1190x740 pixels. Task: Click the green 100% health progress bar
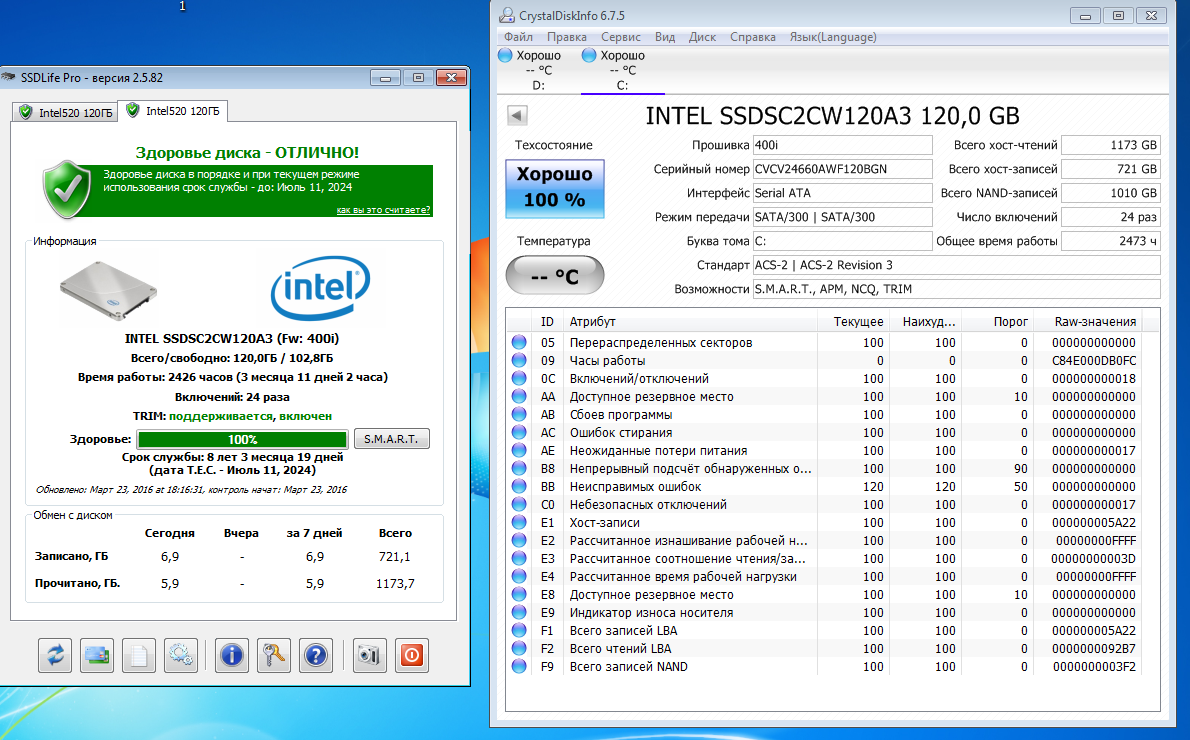[x=243, y=439]
